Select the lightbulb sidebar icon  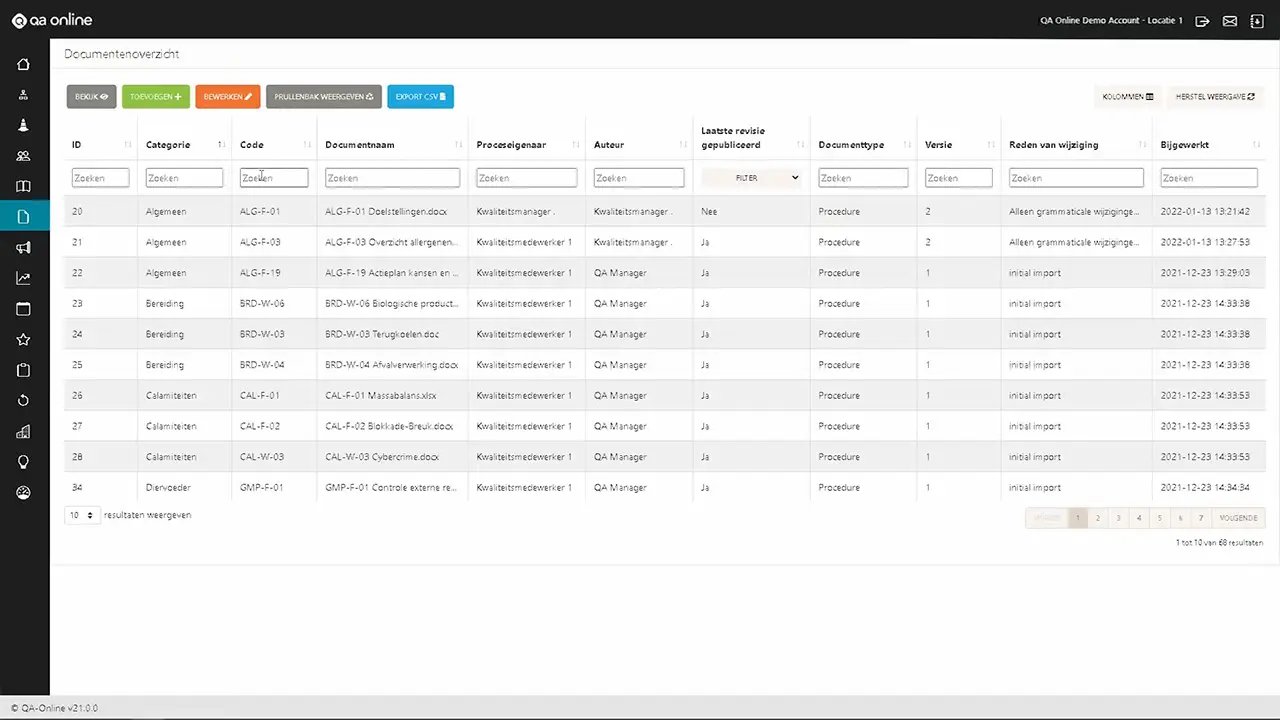(x=24, y=462)
